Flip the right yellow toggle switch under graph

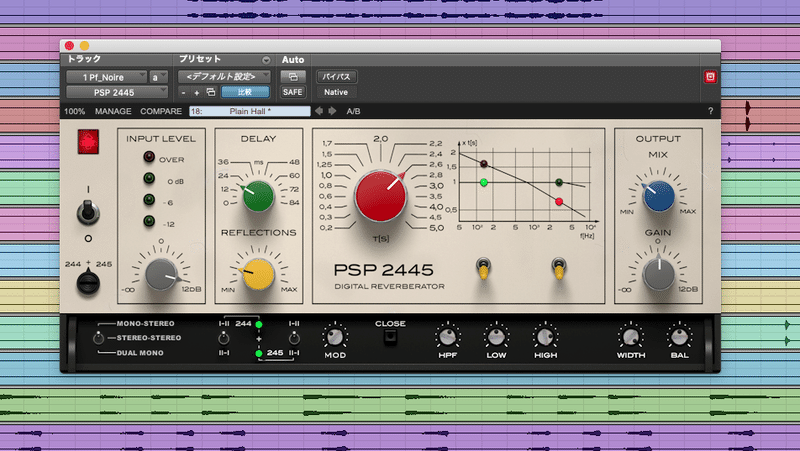point(559,269)
